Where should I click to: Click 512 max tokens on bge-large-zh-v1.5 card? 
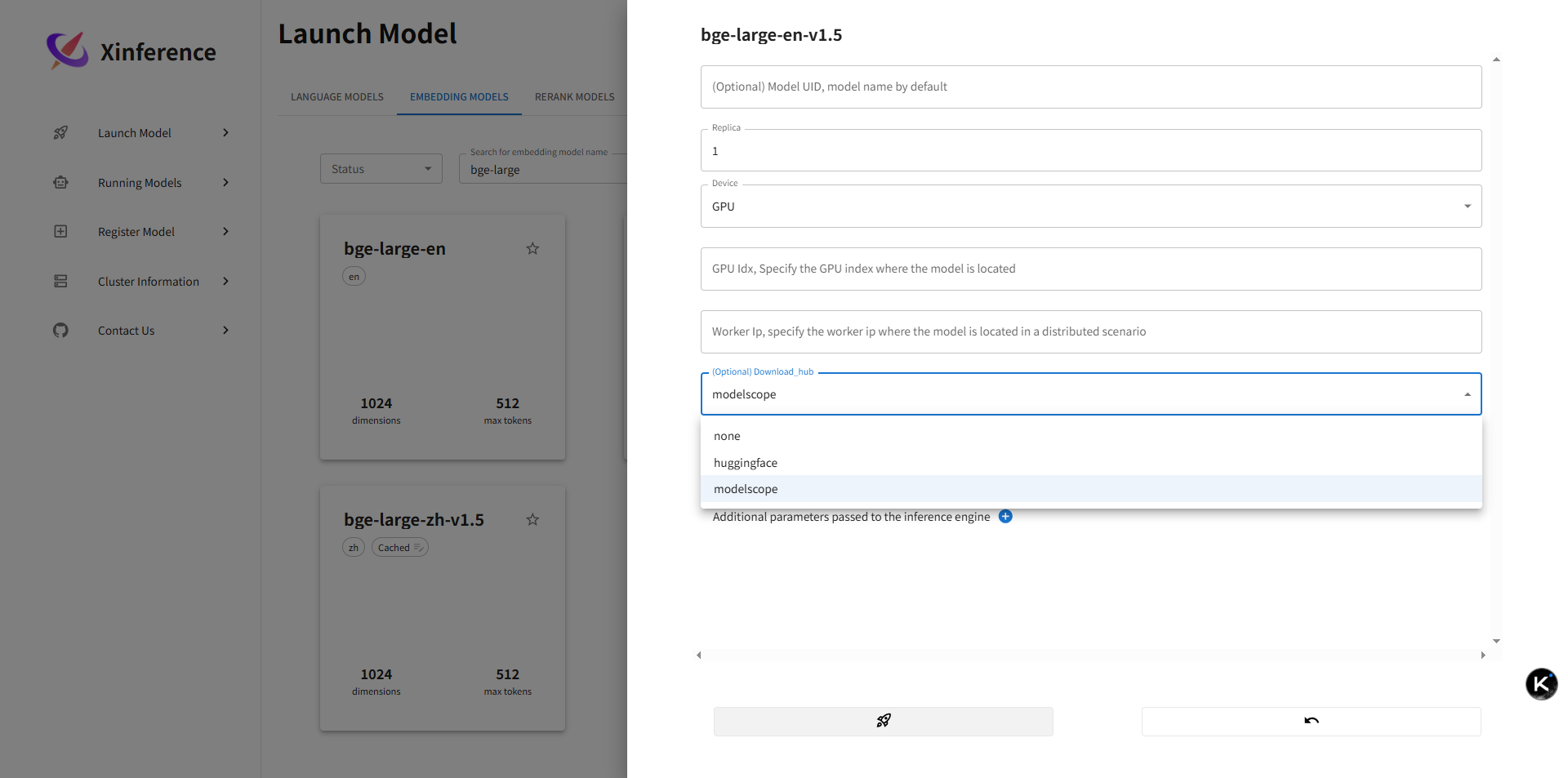point(507,682)
